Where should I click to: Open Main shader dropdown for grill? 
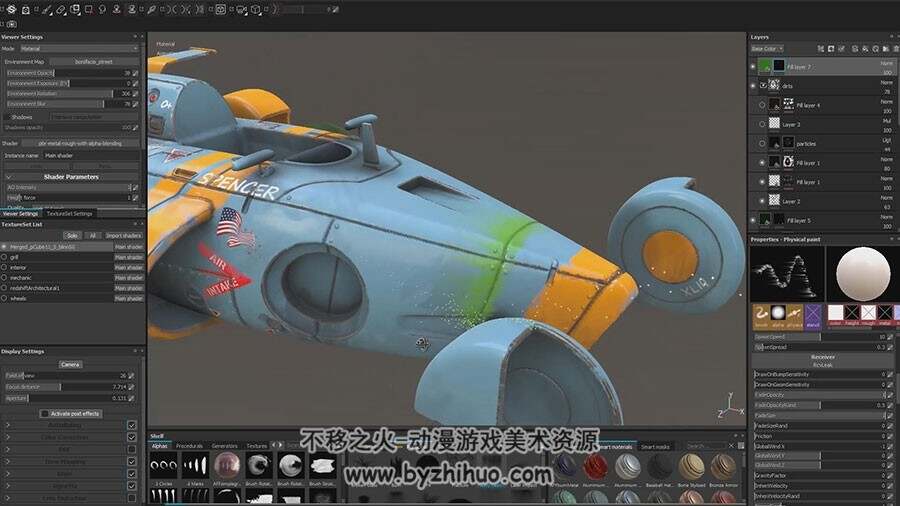tap(129, 257)
